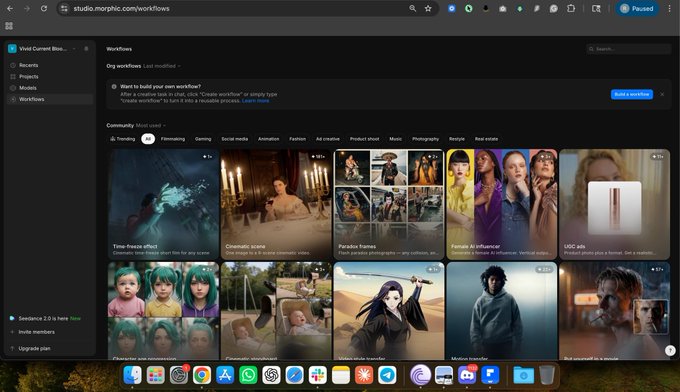
Task: Open the Cinematic scene workflow thumbnail
Action: pyautogui.click(x=276, y=204)
